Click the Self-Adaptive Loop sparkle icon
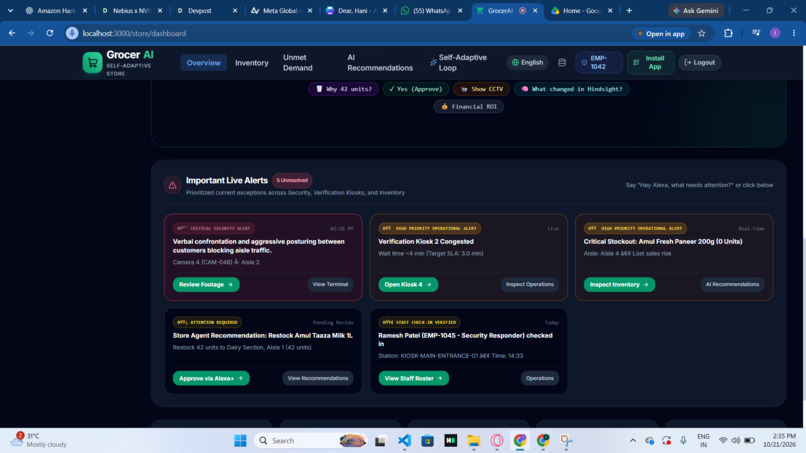Image resolution: width=806 pixels, height=453 pixels. point(433,63)
